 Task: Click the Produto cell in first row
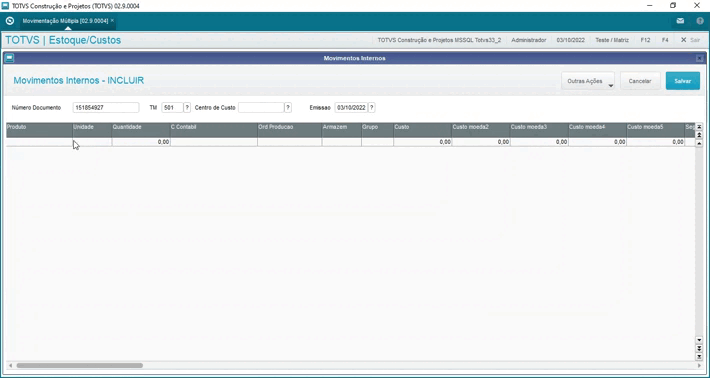39,142
